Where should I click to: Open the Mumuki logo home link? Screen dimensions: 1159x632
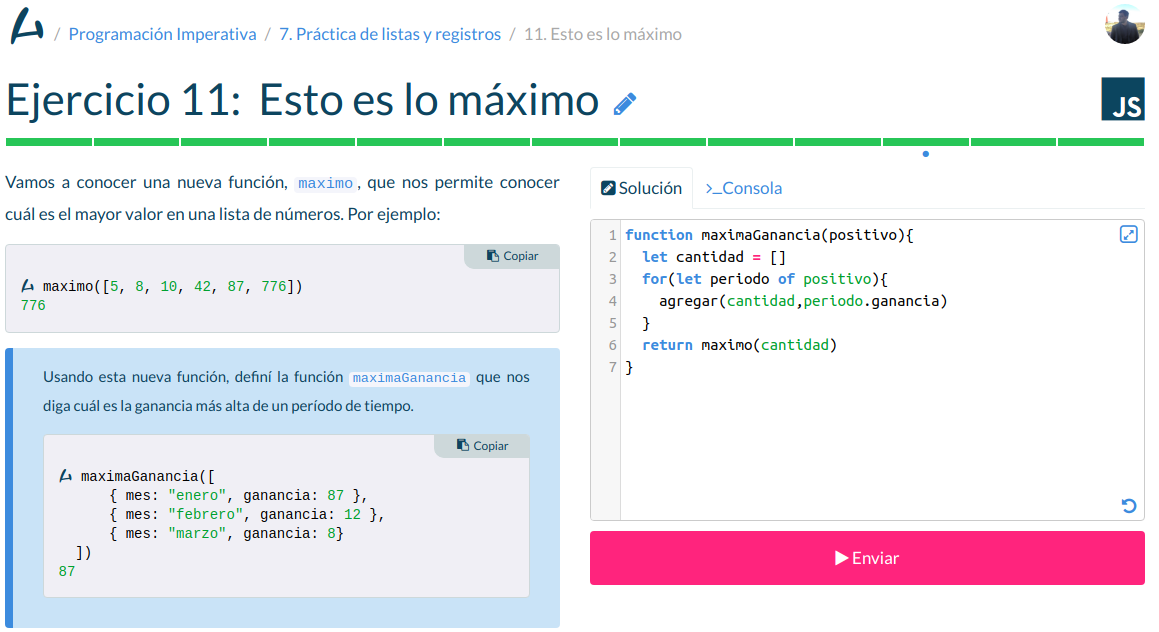(27, 27)
